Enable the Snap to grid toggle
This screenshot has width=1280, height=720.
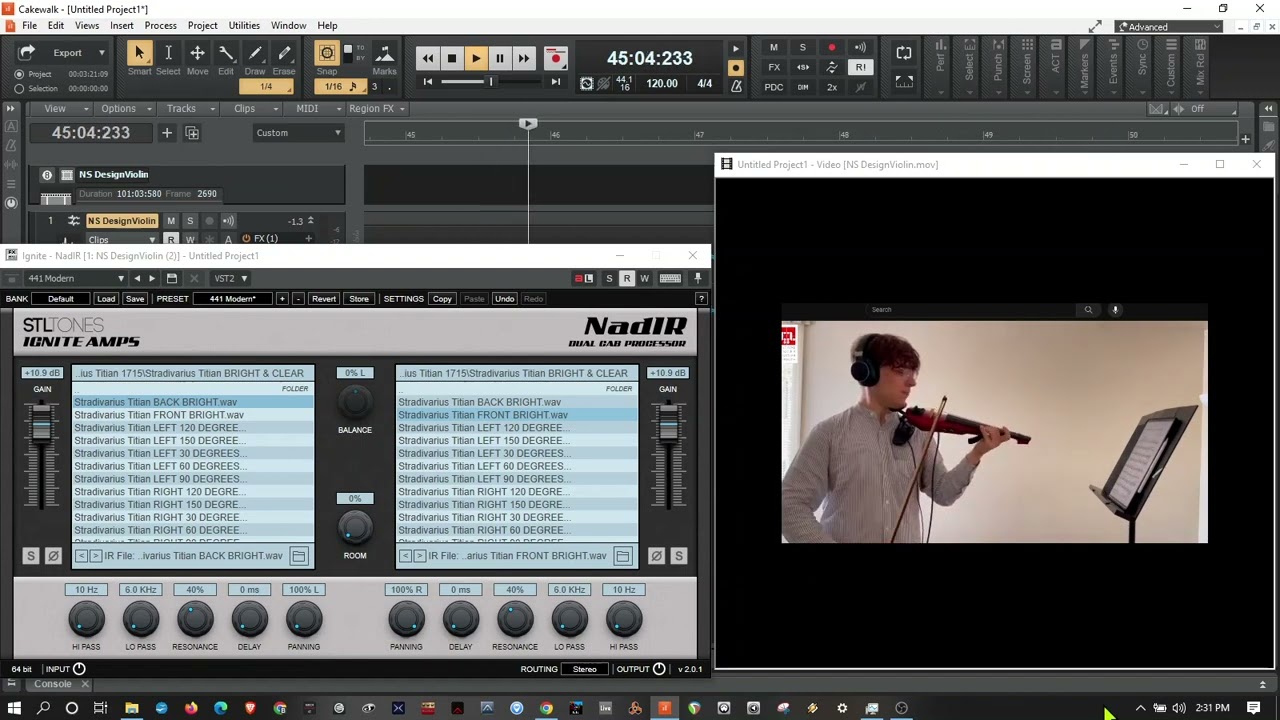click(327, 54)
